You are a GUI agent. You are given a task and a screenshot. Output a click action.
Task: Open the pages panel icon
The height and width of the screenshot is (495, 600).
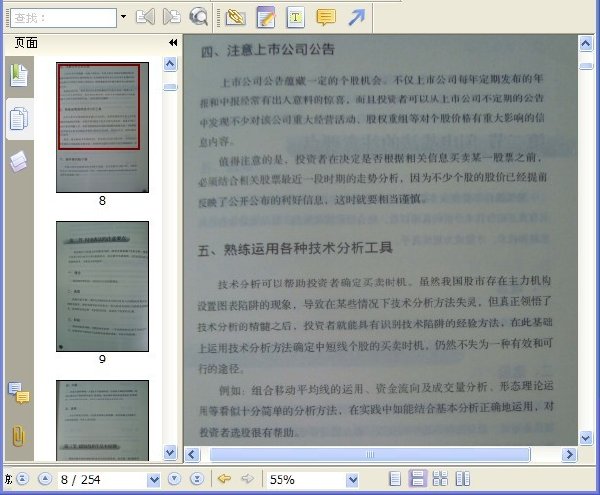click(x=19, y=119)
